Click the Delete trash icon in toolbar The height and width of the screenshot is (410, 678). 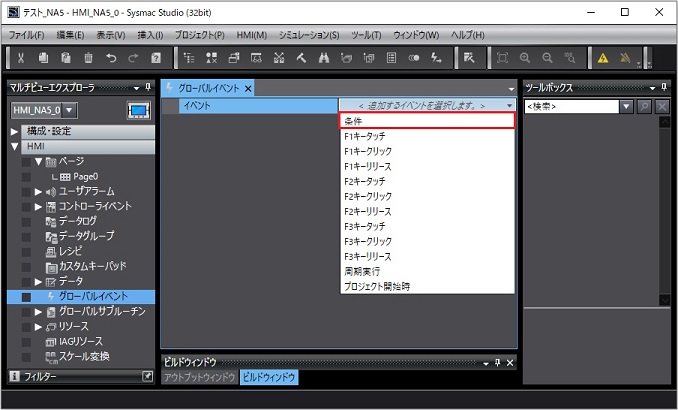coord(89,59)
